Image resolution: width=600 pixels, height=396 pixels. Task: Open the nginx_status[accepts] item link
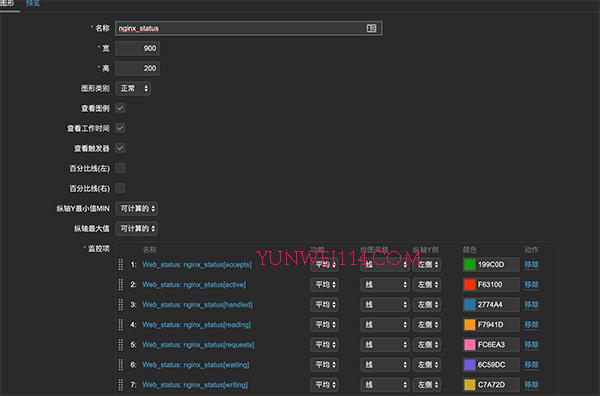[197, 265]
